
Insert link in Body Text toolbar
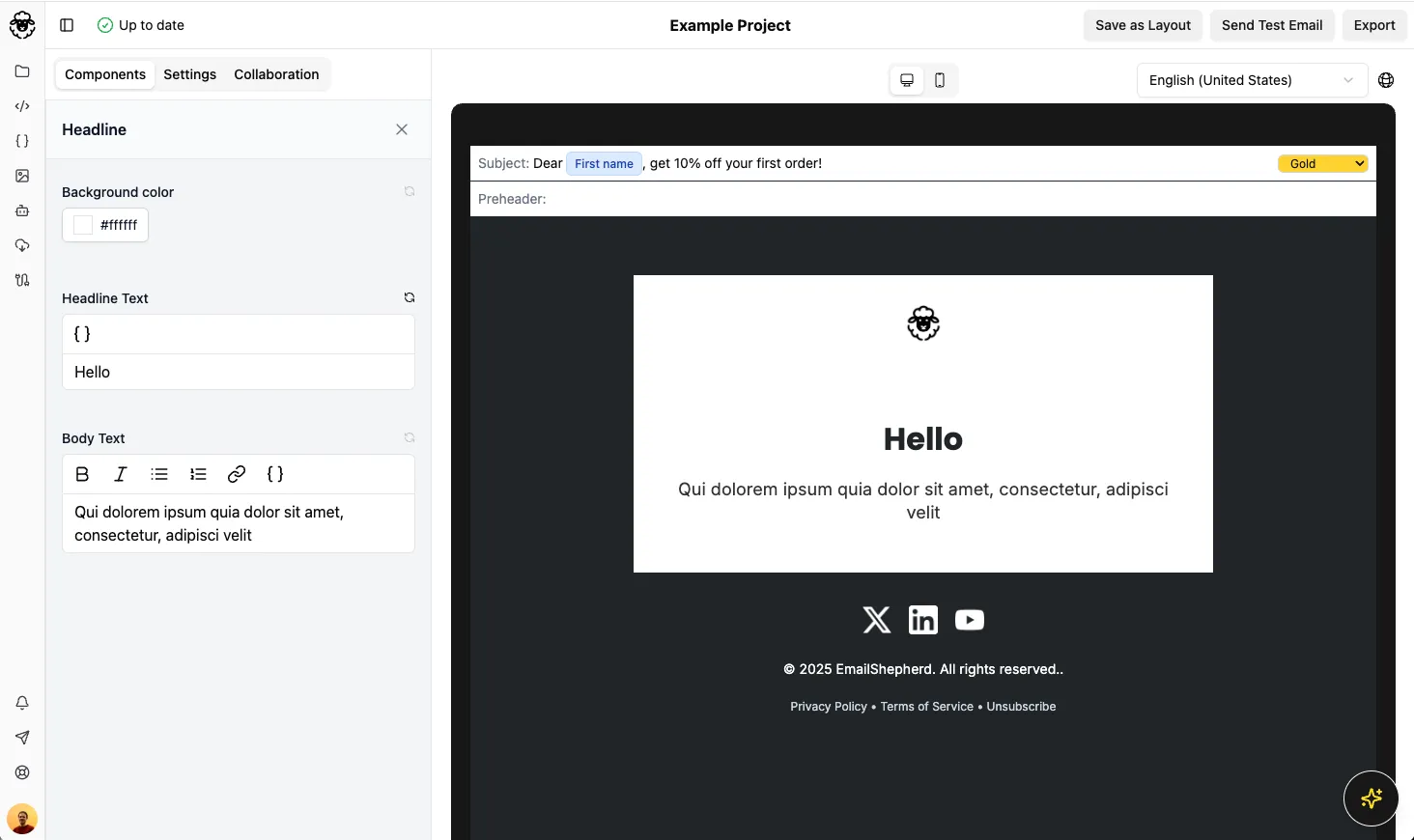(x=237, y=474)
